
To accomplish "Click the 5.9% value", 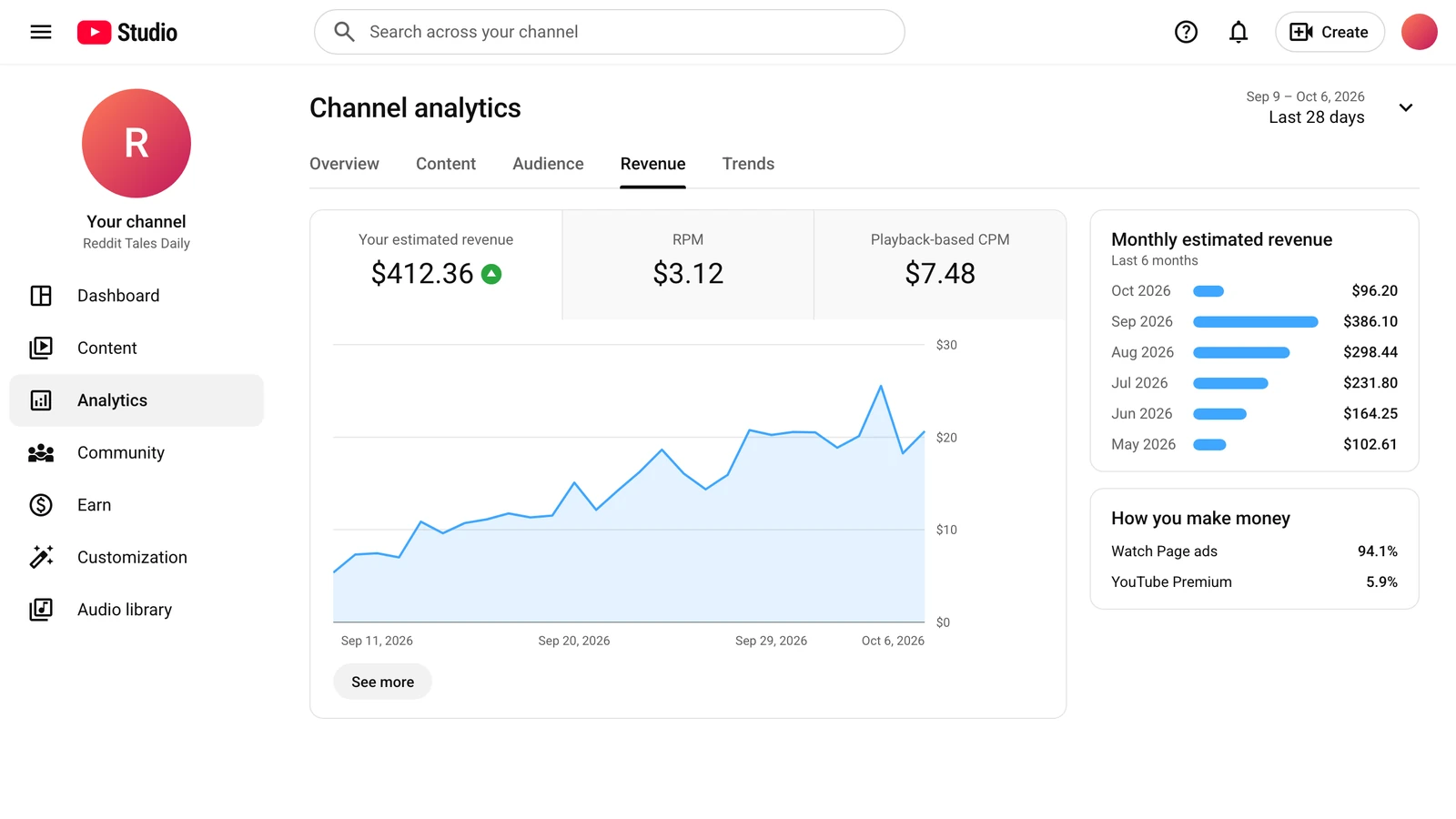I will (1381, 582).
